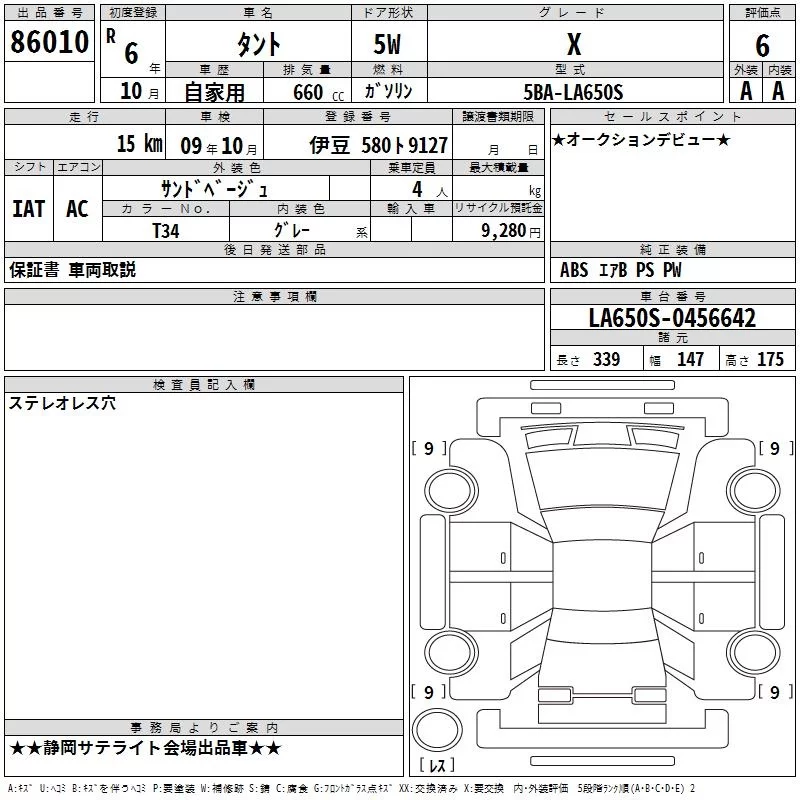Select the car name タント field
Image resolution: width=800 pixels, height=800 pixels.
pos(258,45)
